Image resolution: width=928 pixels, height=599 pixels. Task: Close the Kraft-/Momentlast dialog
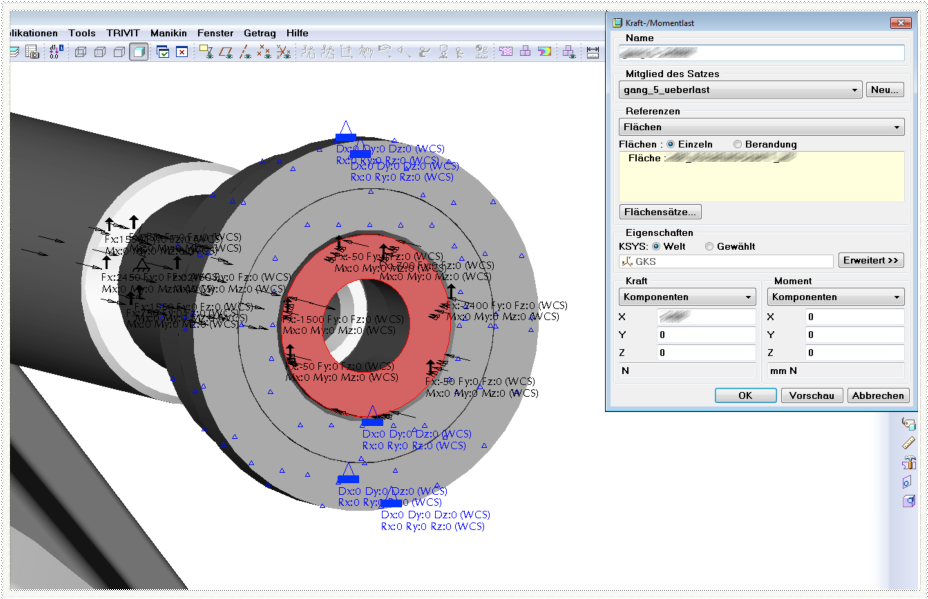click(900, 23)
